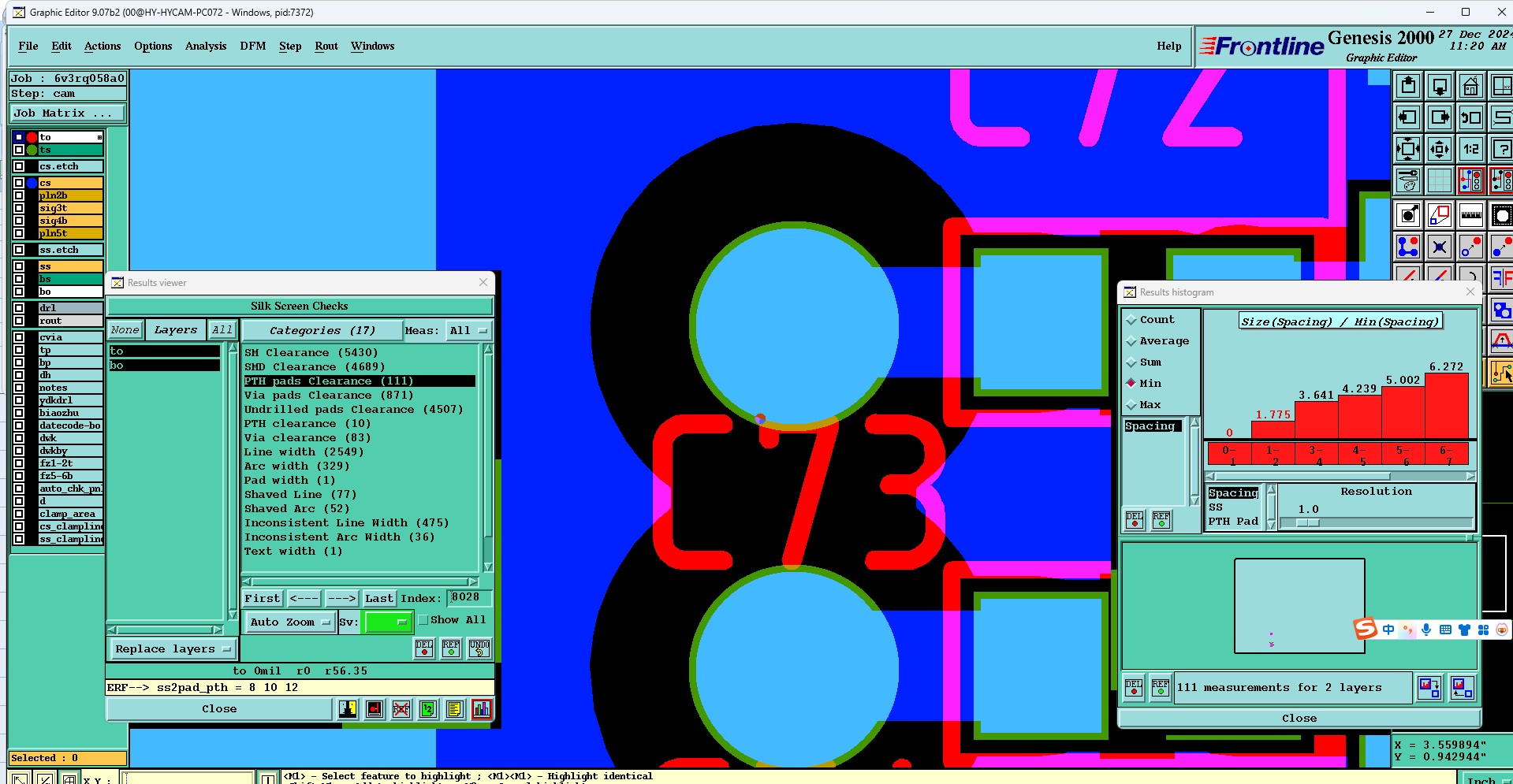The image size is (1513, 784).
Task: Click the UNDO icon in Results viewer
Action: tap(479, 648)
